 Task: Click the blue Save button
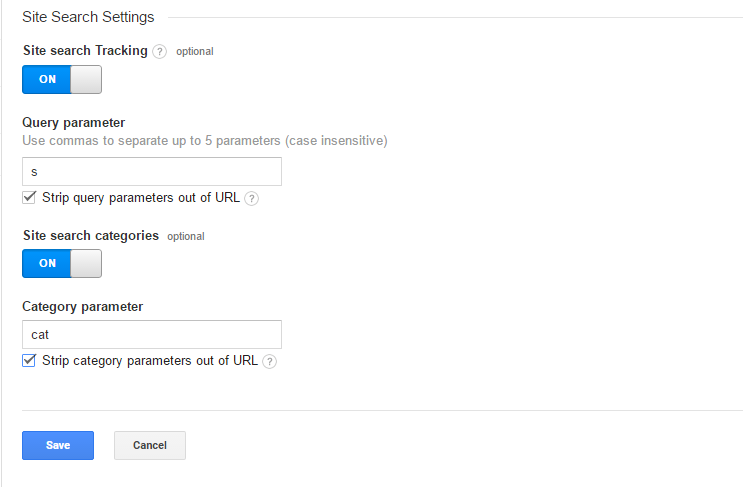click(x=58, y=445)
